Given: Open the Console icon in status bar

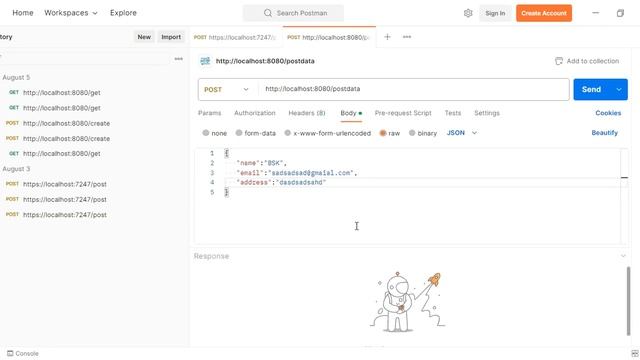Looking at the screenshot, I should [10, 353].
